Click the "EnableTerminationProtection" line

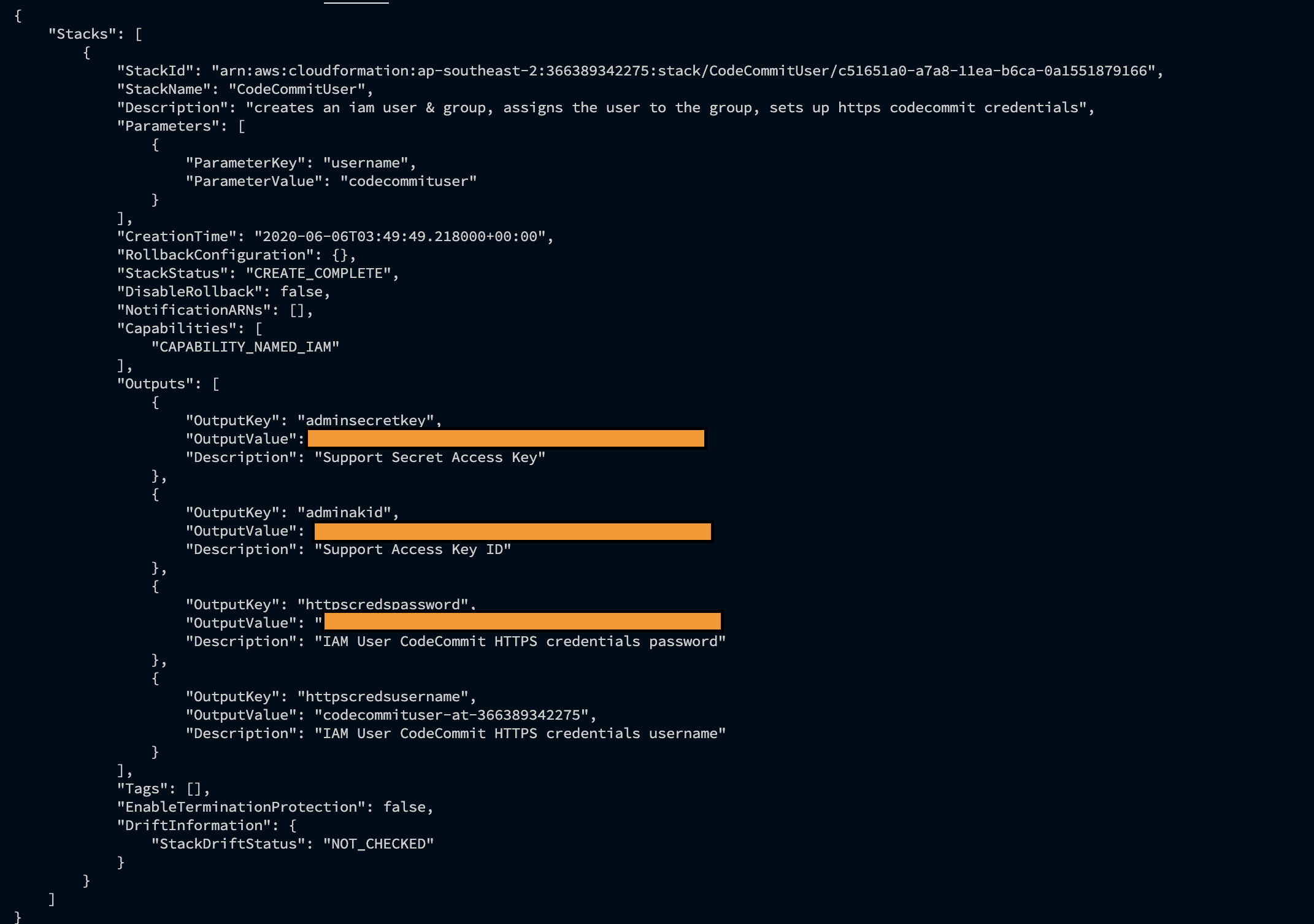coord(275,807)
